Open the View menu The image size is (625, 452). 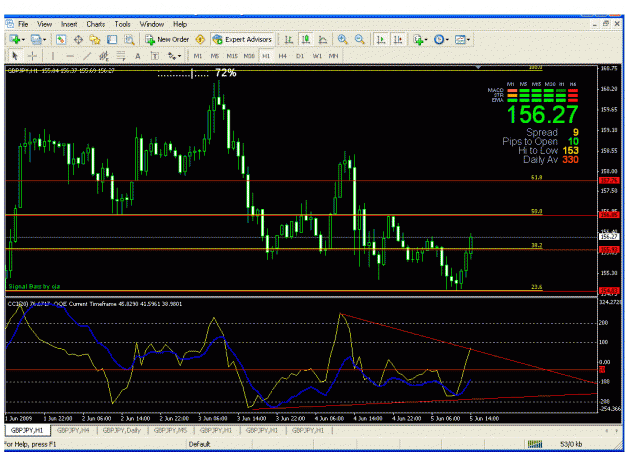click(x=45, y=24)
